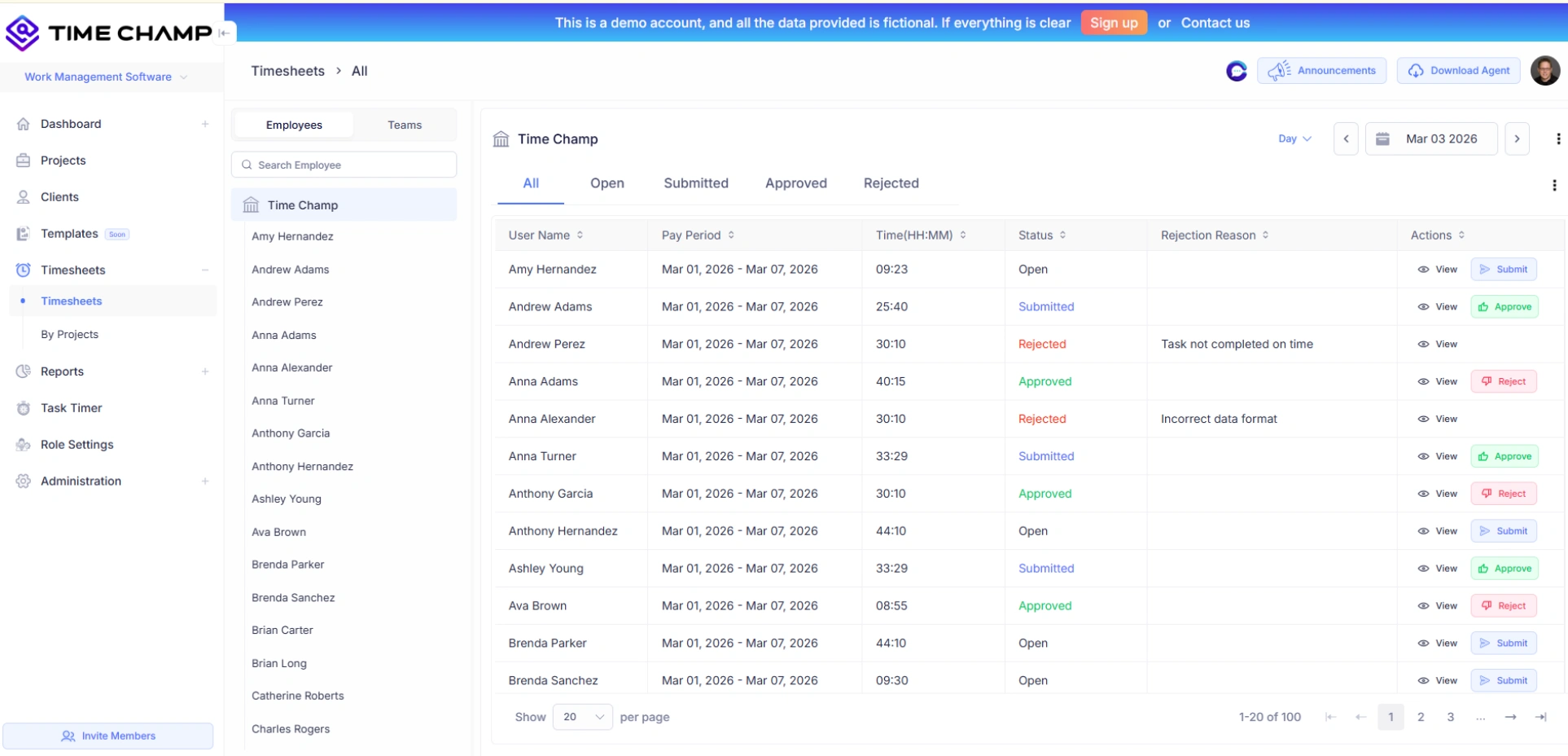This screenshot has height=756, width=1568.
Task: Select the Projects icon in sidebar
Action: (24, 160)
